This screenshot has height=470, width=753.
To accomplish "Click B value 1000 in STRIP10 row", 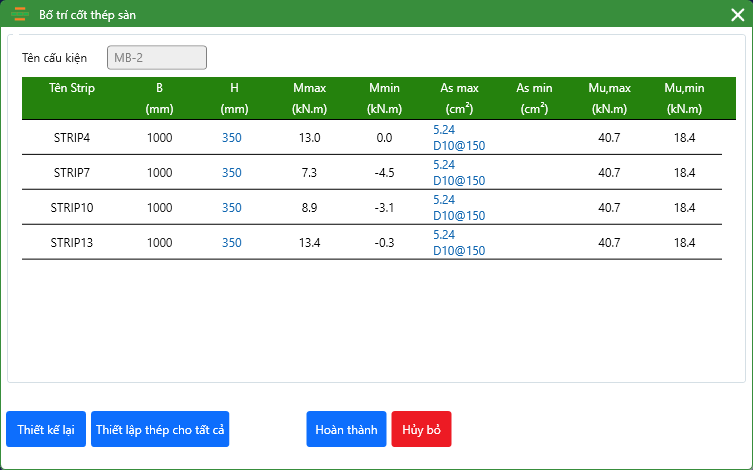I will pos(159,208).
